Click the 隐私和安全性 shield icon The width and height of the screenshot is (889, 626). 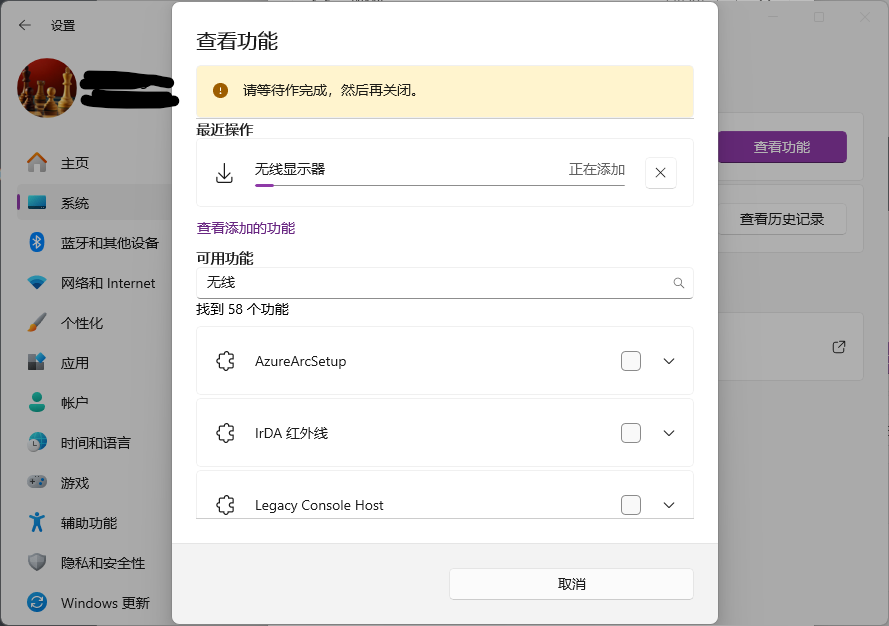click(37, 563)
